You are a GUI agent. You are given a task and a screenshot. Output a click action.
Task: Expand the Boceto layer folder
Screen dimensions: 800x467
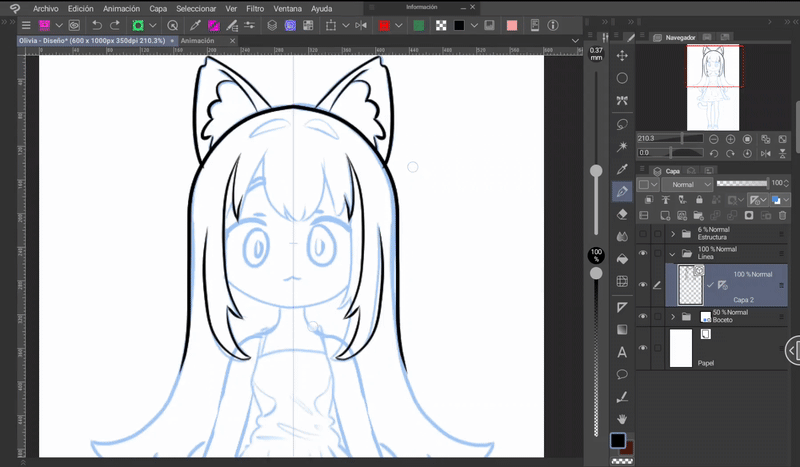[671, 316]
